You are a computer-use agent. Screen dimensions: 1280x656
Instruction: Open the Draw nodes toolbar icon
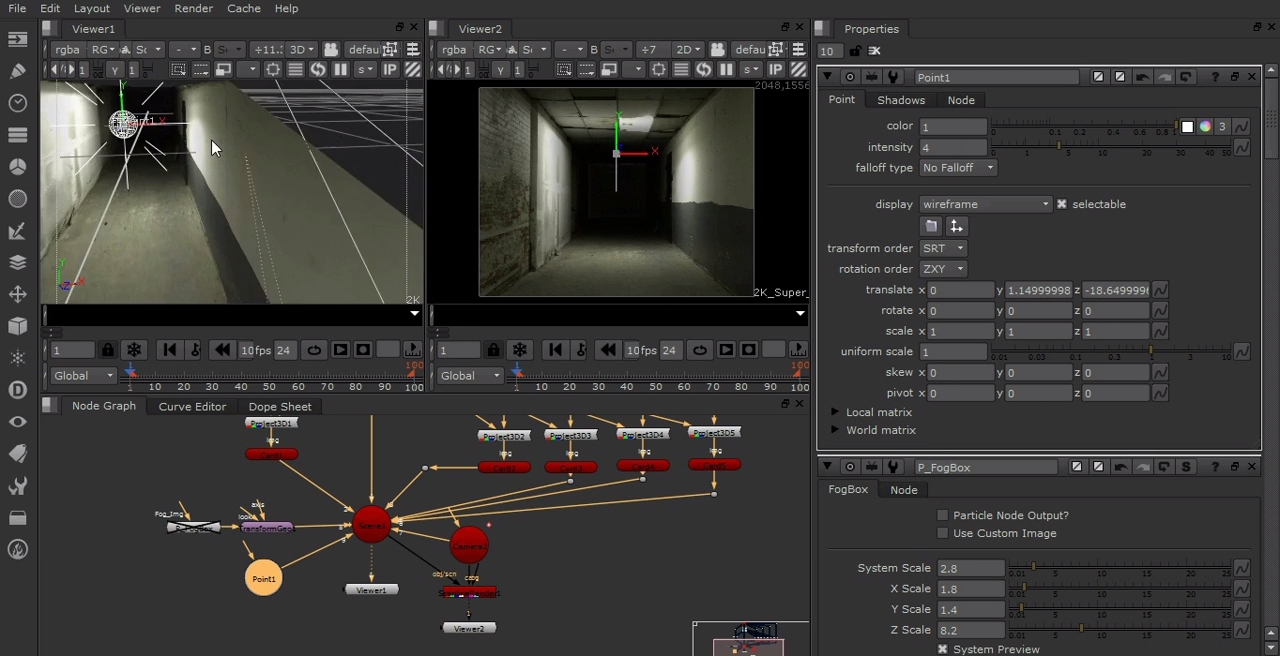coord(17,71)
